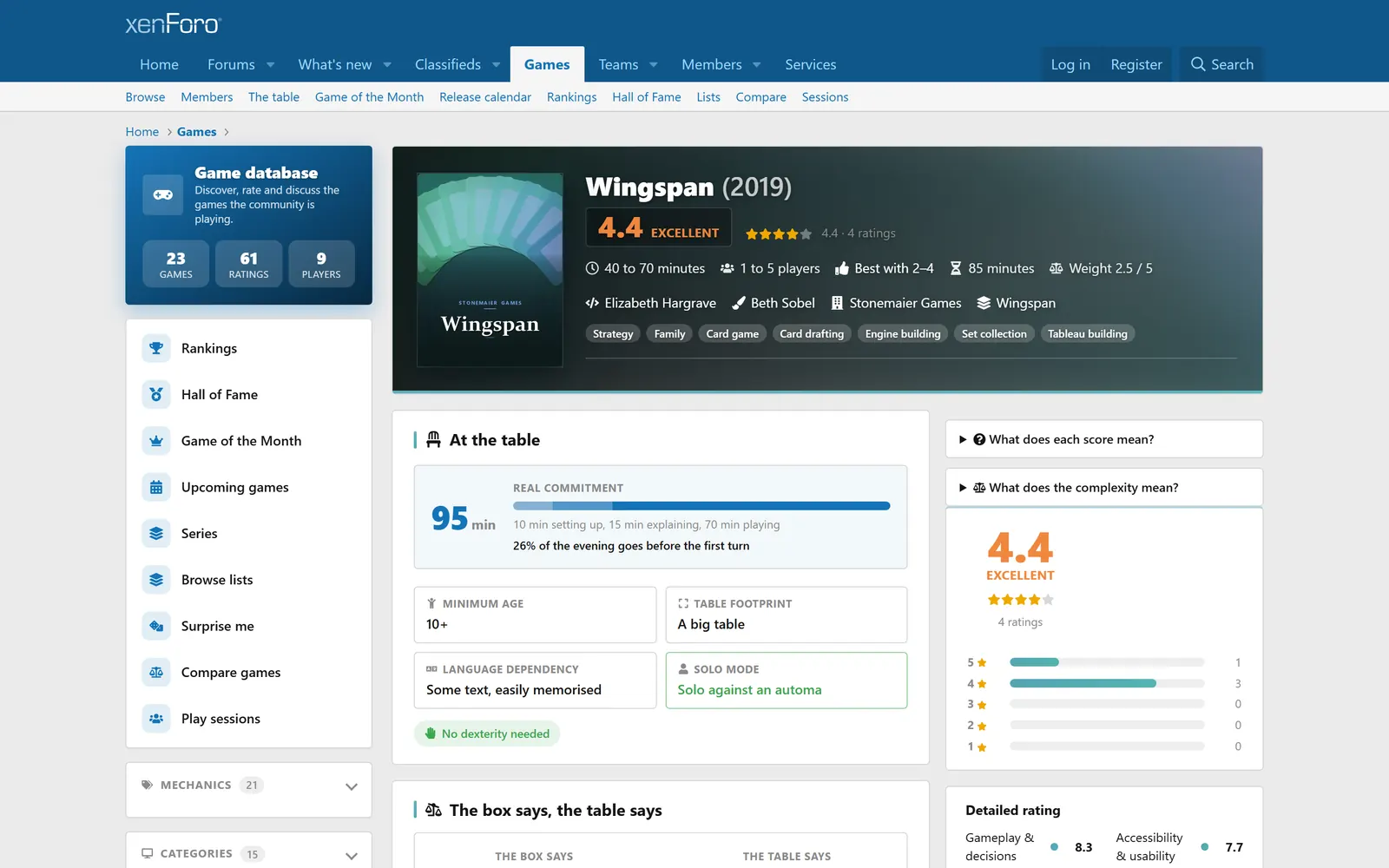Open the Forums dropdown arrow
This screenshot has width=1389, height=868.
click(271, 64)
